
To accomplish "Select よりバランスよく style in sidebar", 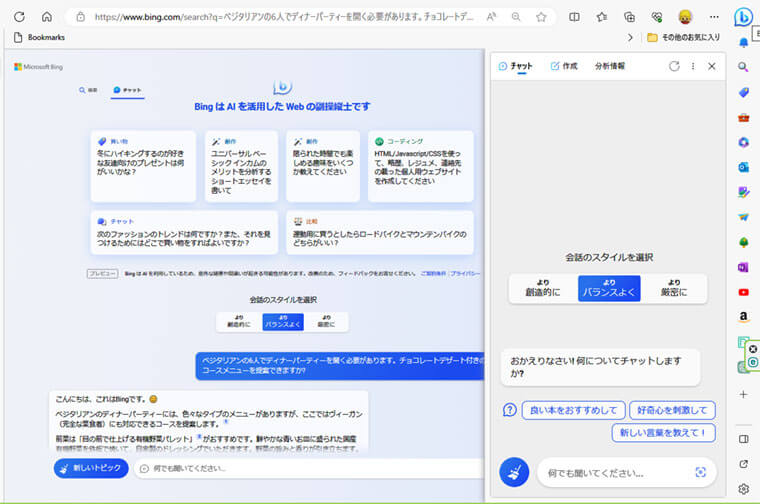I will tap(609, 288).
